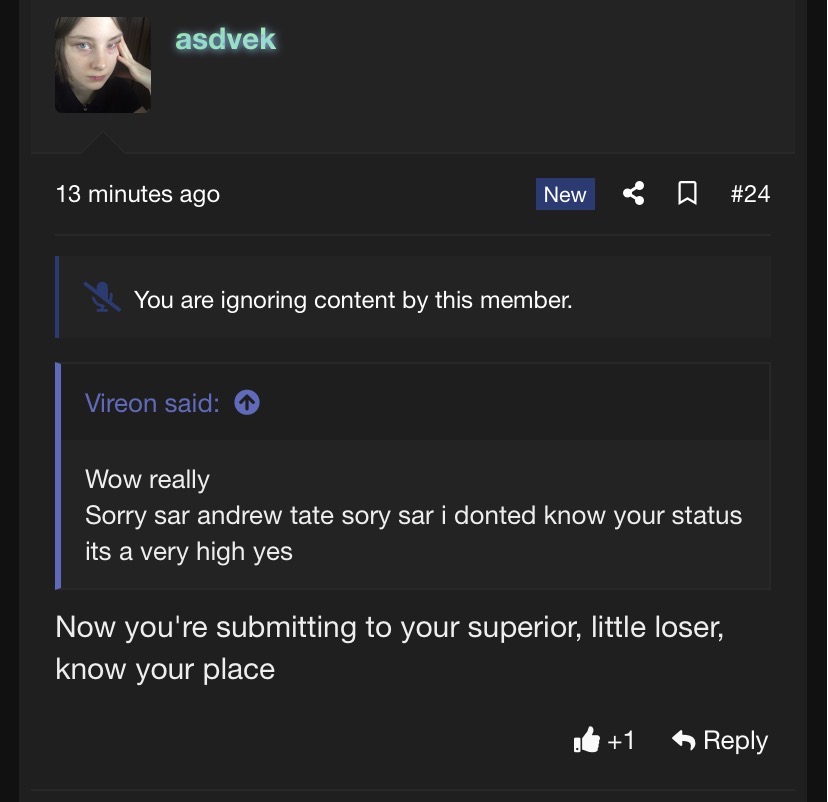Click the New badge on the post
Screen dimensions: 828x802
point(565,194)
